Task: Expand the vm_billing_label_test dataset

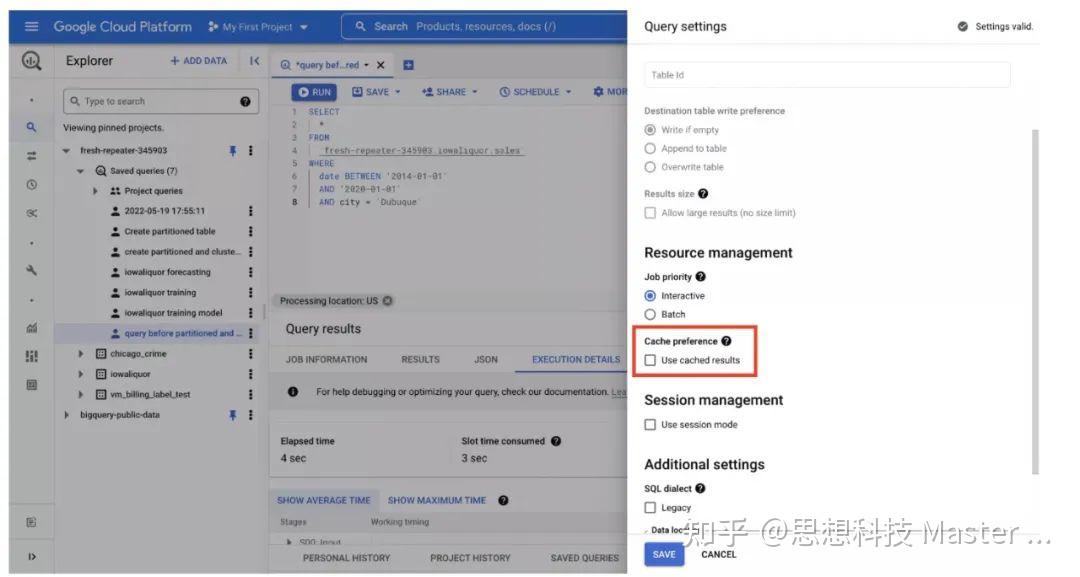Action: (81, 395)
